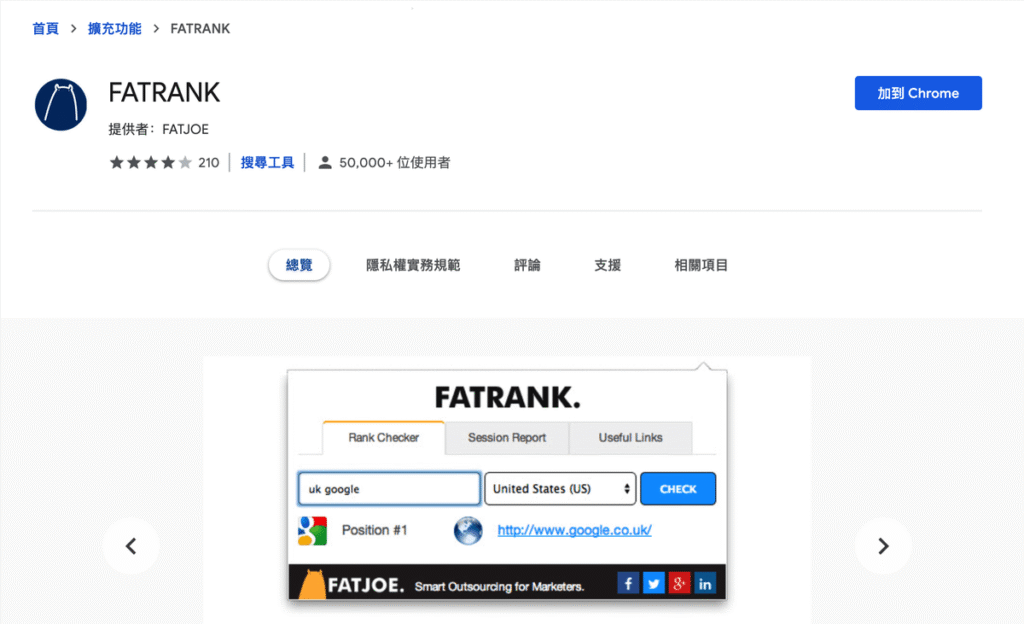Click the Facebook icon in FATJOE banner
This screenshot has height=624, width=1024.
[x=628, y=583]
